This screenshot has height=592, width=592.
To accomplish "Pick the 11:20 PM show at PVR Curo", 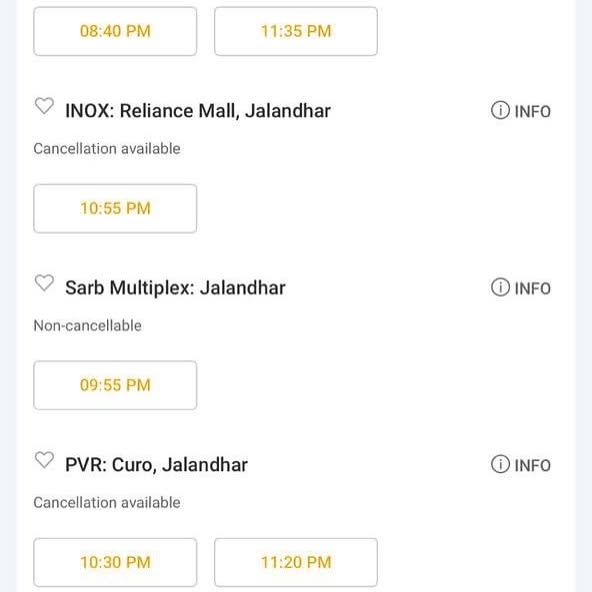I will 296,562.
